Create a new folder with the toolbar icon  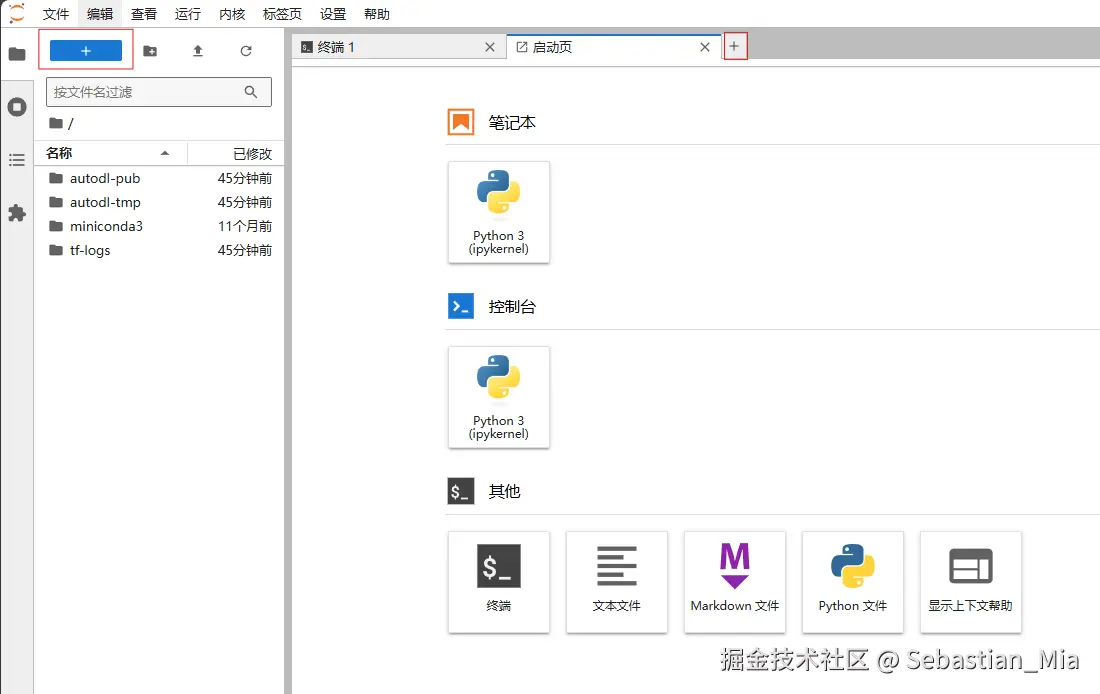149,52
